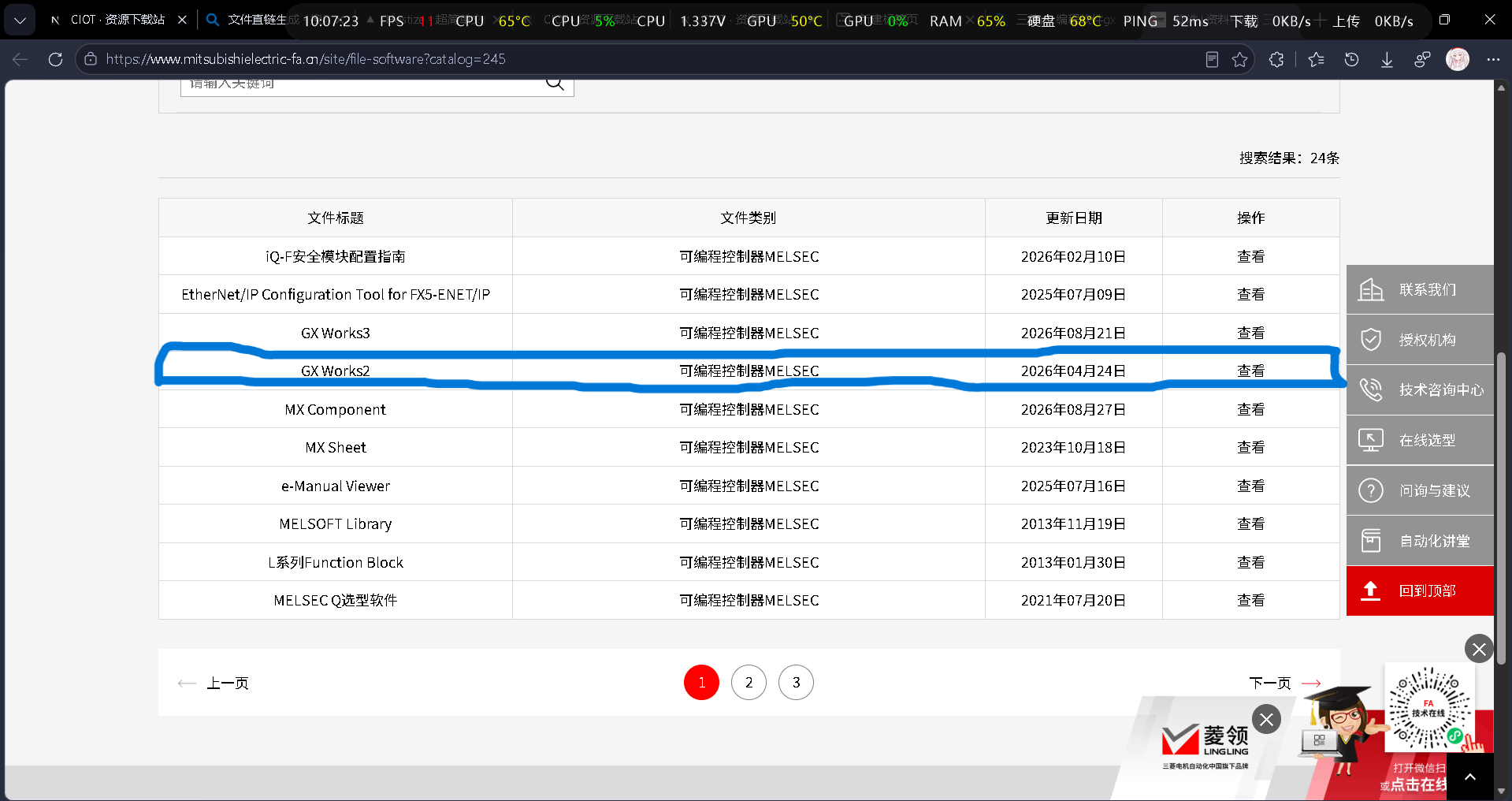Click 回到顶部 red button

click(x=1420, y=591)
